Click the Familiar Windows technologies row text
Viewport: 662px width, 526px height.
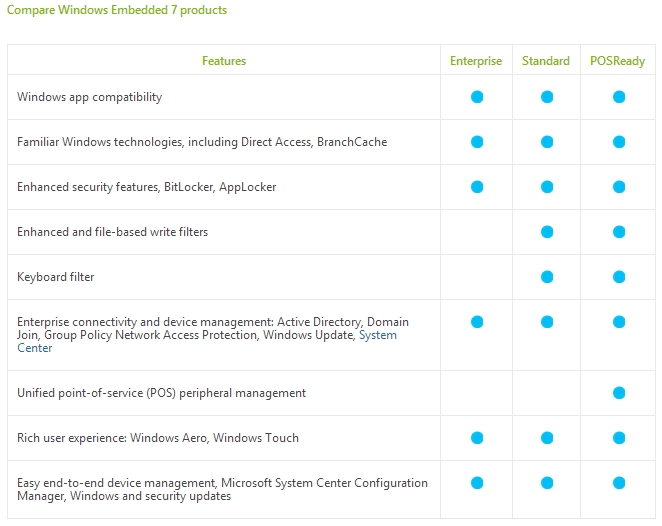click(202, 142)
